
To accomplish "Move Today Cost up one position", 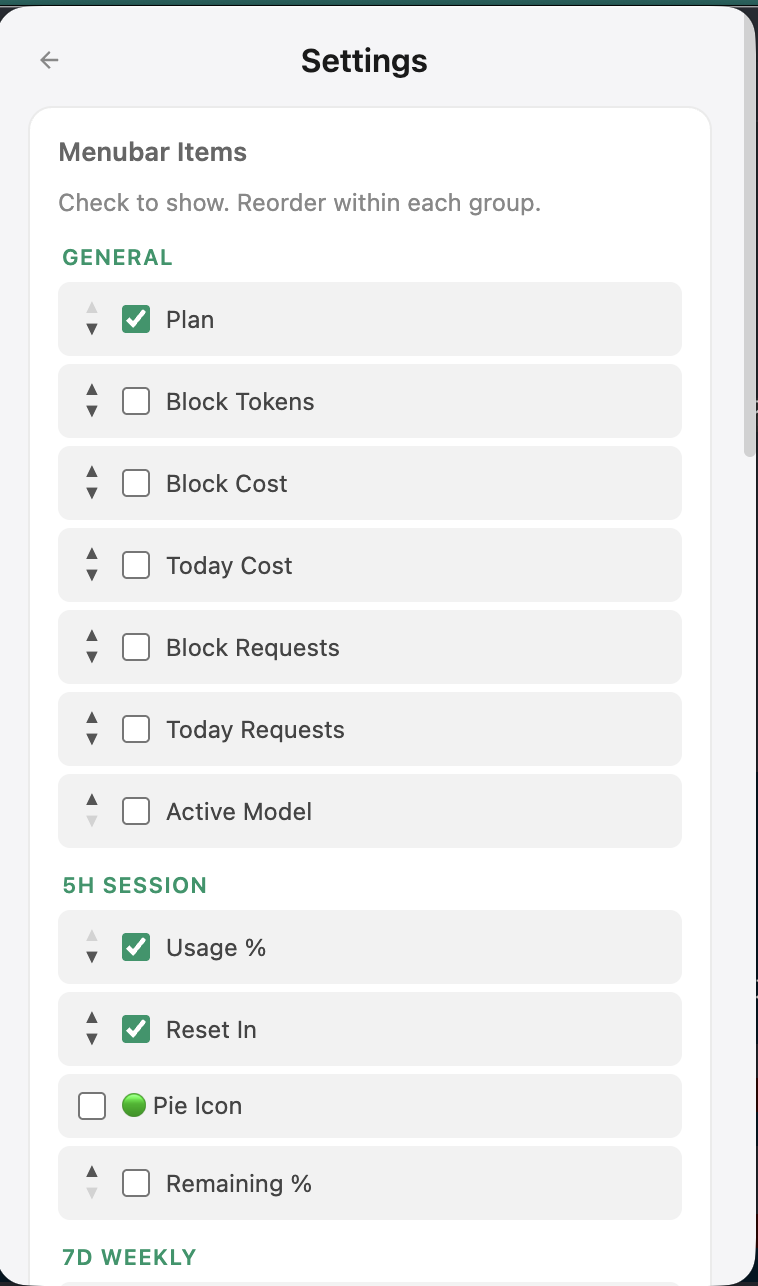I will click(x=92, y=554).
